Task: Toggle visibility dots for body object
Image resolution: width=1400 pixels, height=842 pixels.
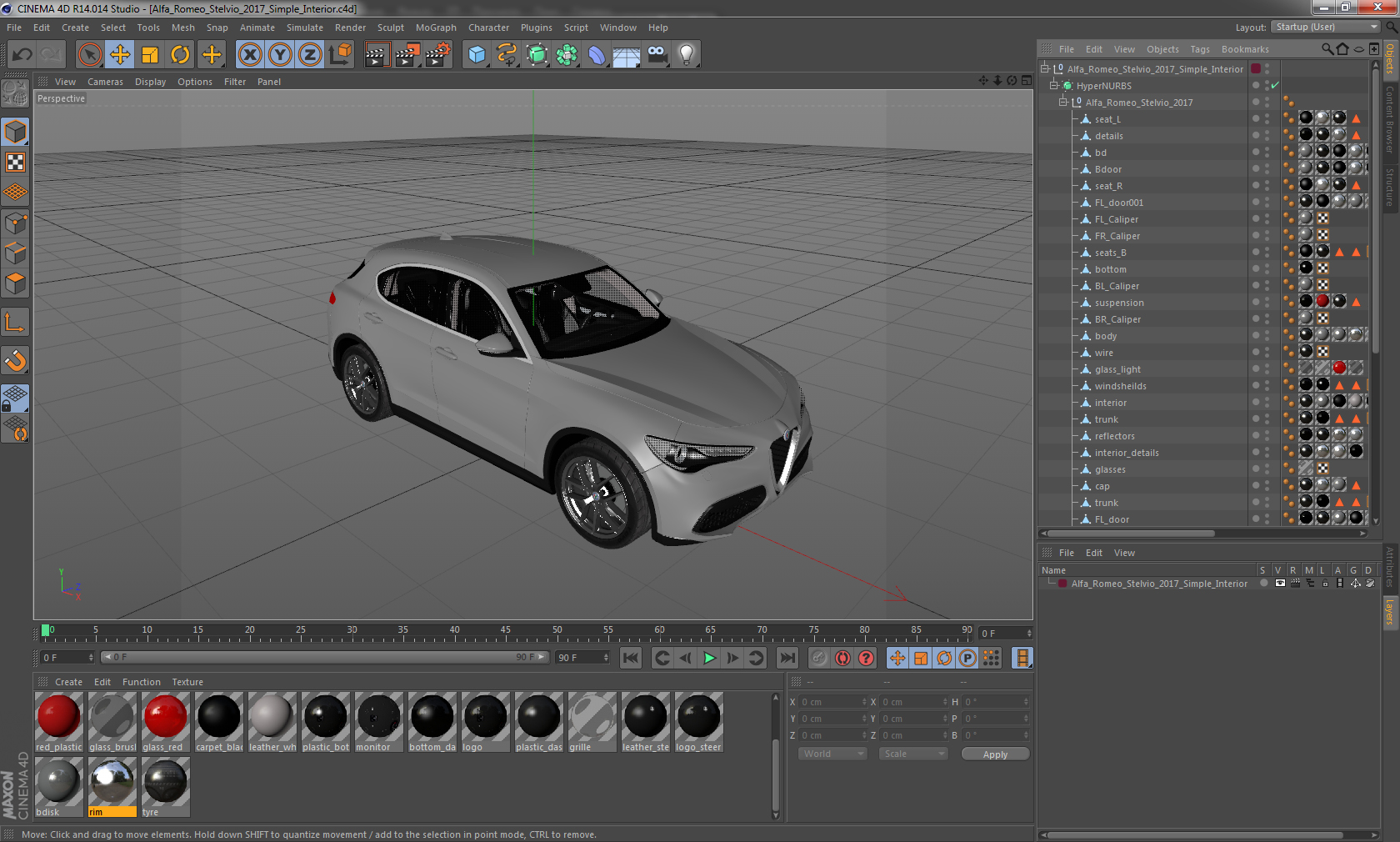Action: pos(1267,336)
